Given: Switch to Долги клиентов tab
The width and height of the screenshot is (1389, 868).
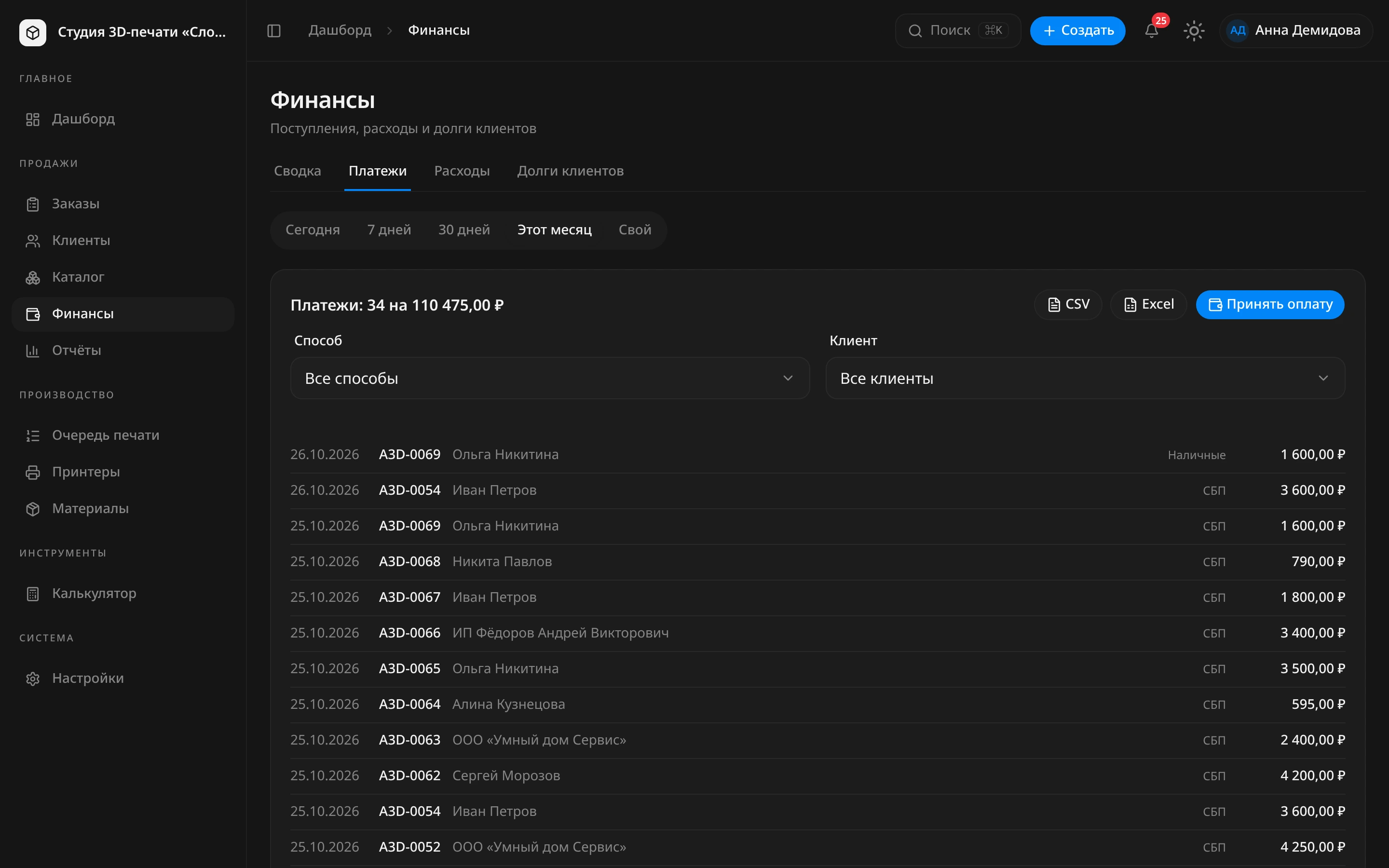Looking at the screenshot, I should click(570, 171).
